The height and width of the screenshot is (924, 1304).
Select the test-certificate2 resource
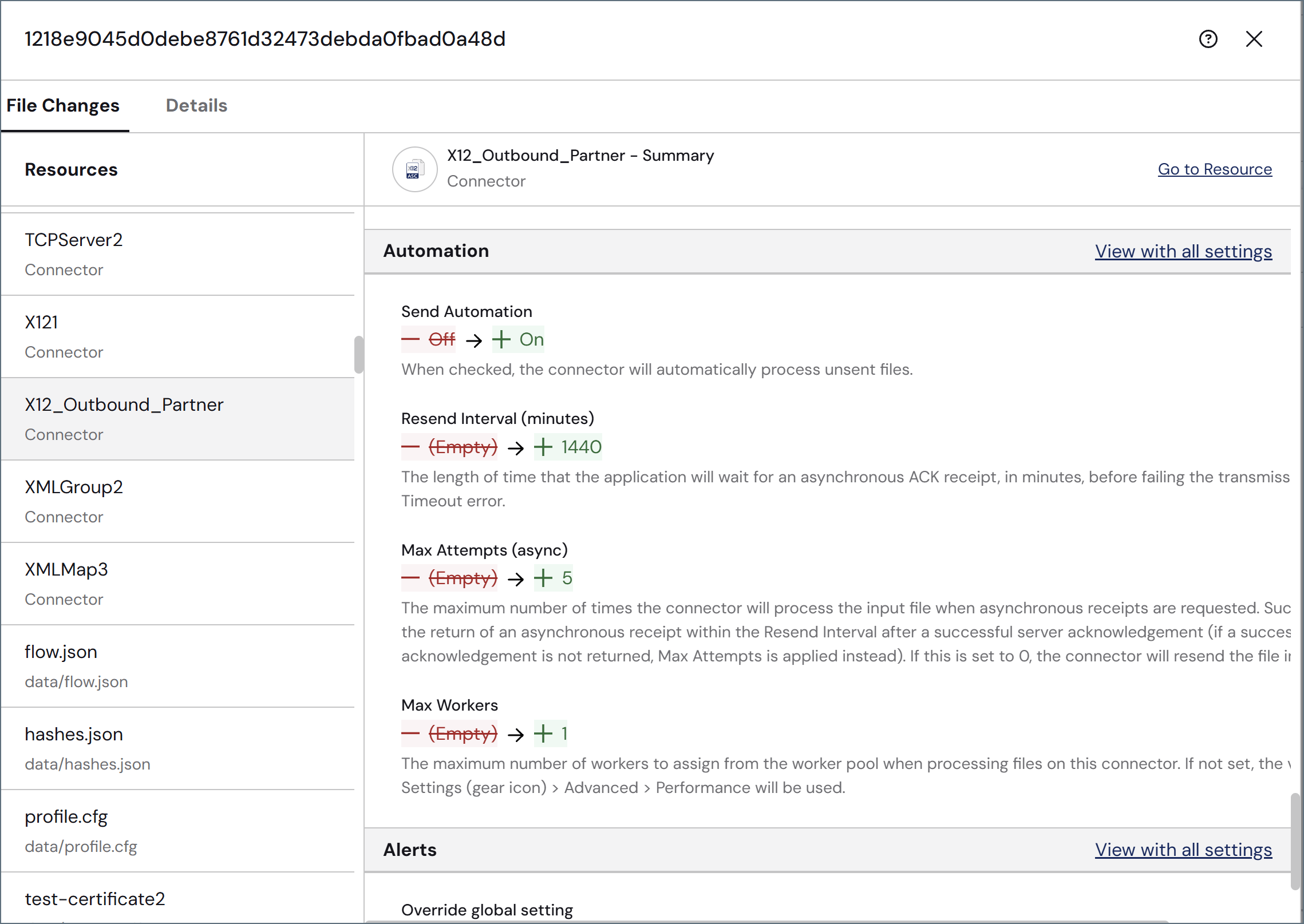(177, 898)
